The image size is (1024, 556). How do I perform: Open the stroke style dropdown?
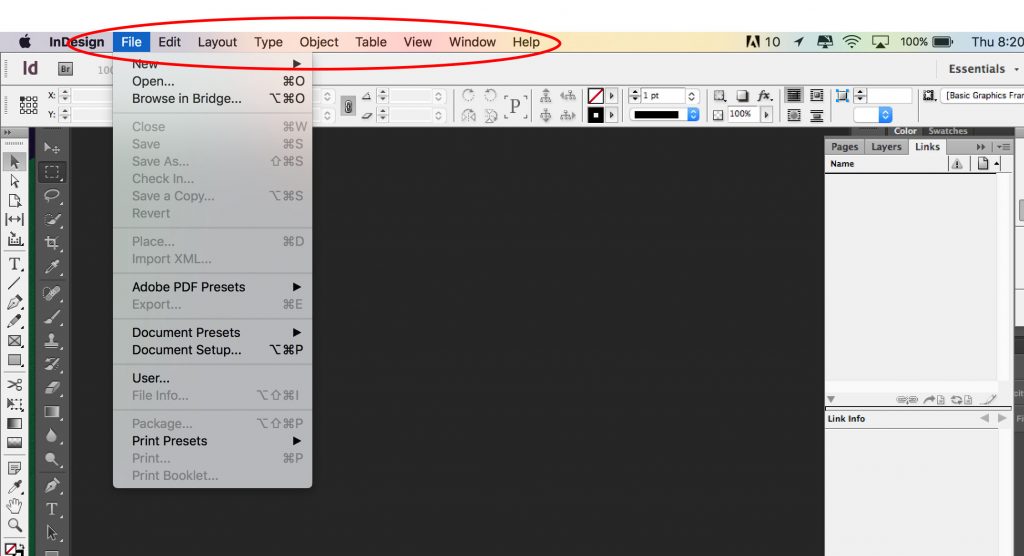693,115
